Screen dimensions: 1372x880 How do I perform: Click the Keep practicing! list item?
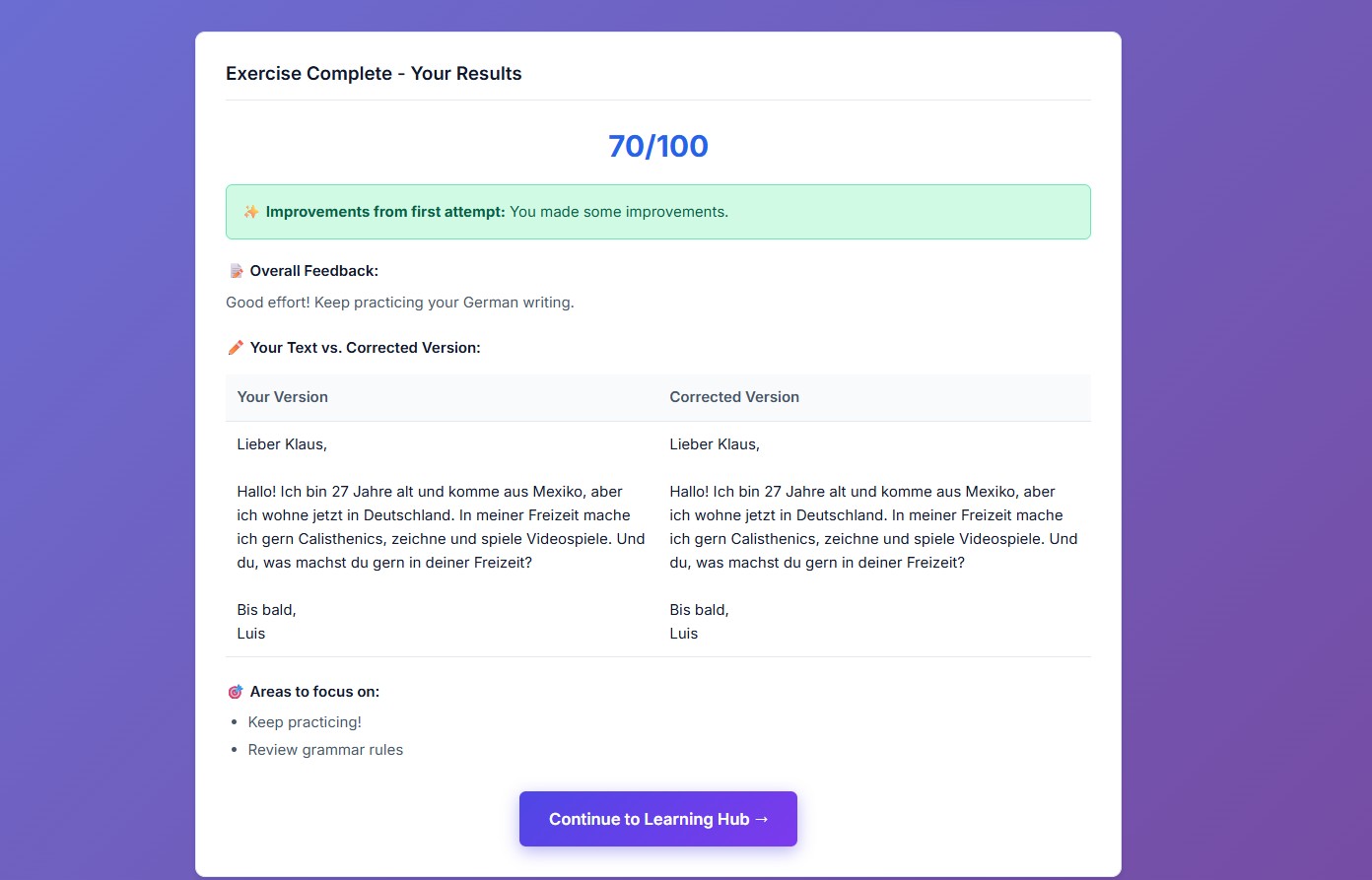pos(306,721)
